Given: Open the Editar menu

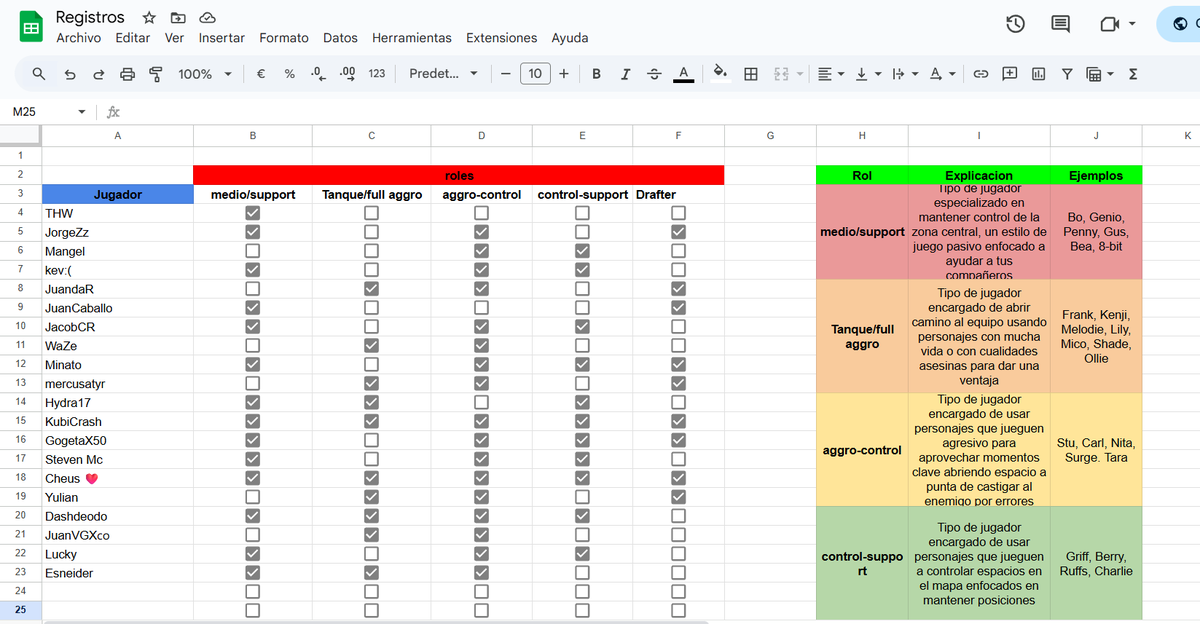Looking at the screenshot, I should pyautogui.click(x=133, y=38).
